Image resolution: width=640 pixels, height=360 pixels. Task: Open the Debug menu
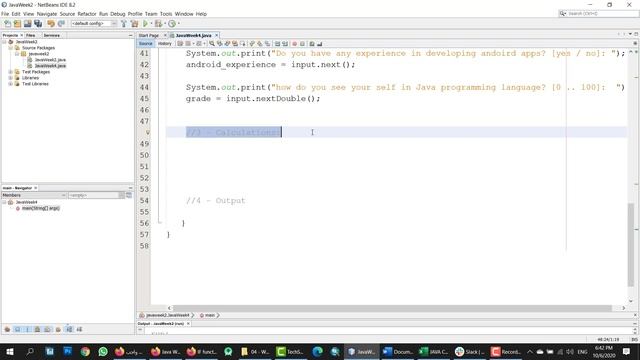[118, 14]
